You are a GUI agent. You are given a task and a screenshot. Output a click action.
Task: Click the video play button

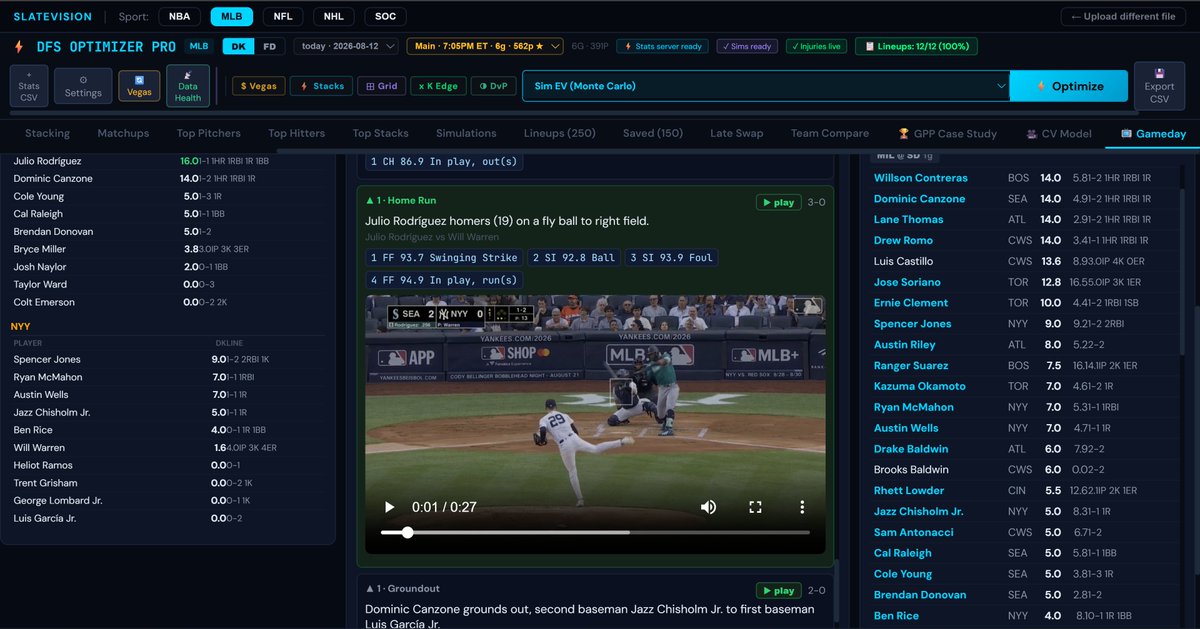[x=389, y=507]
